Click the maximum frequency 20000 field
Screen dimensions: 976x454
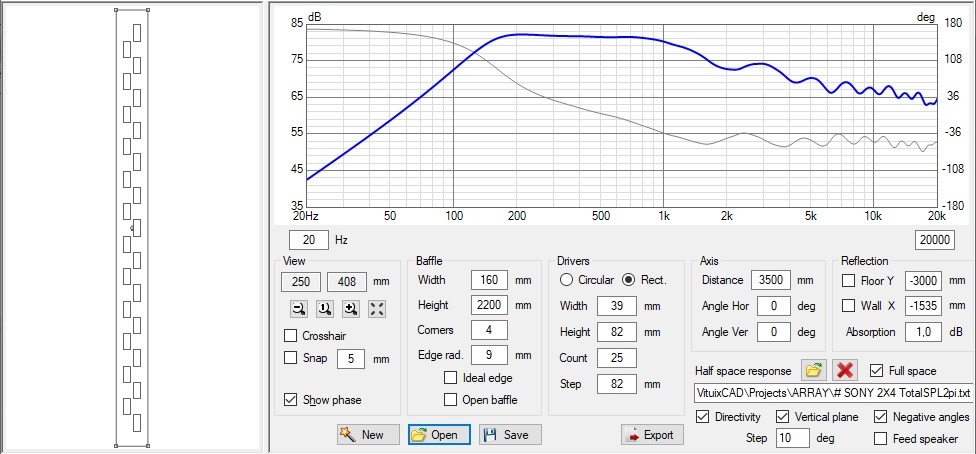(935, 240)
